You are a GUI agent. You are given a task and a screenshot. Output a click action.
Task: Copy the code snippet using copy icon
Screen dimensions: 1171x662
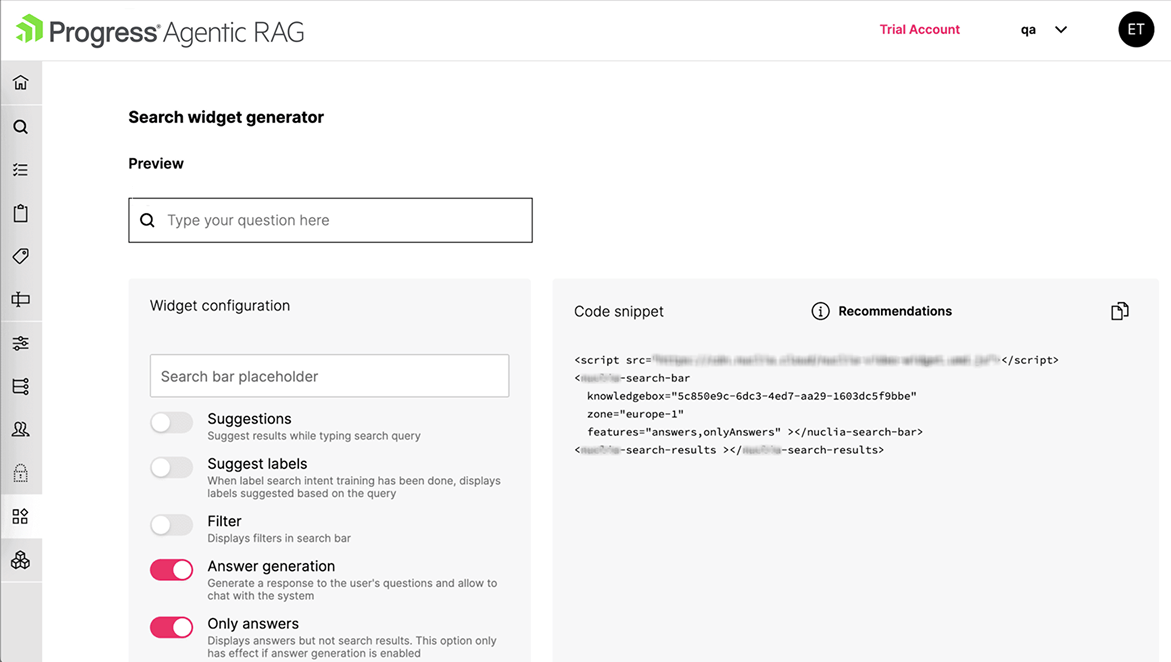[x=1119, y=311]
